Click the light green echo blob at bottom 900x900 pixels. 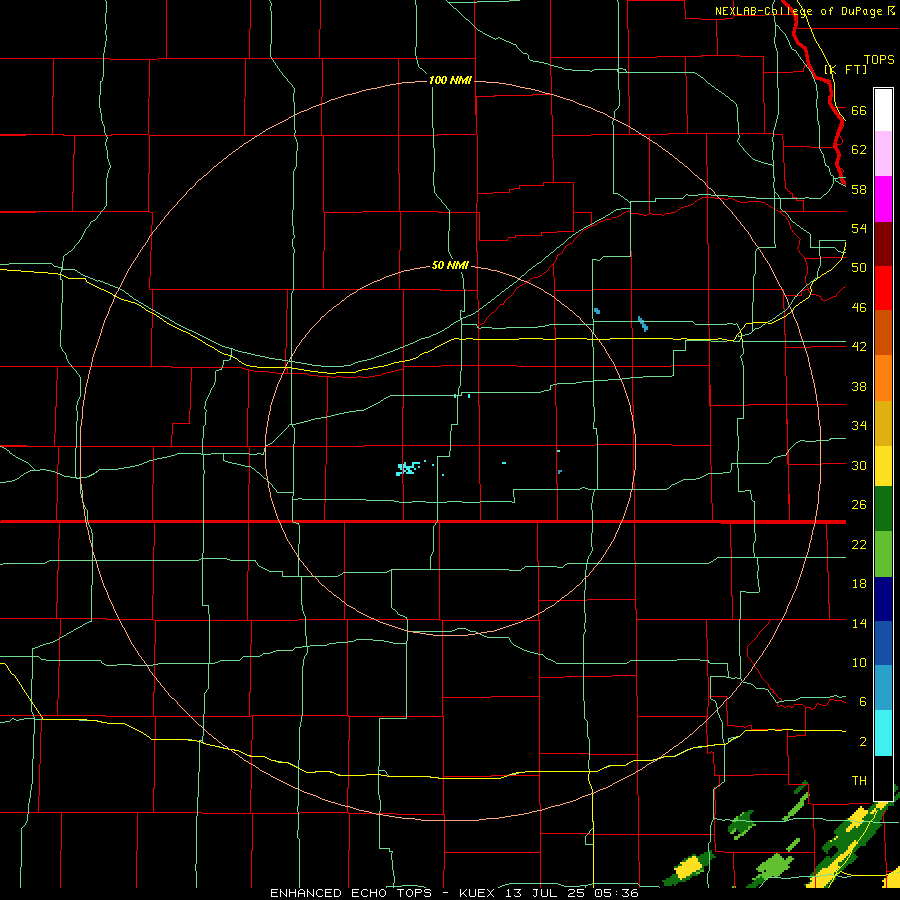coord(774,865)
